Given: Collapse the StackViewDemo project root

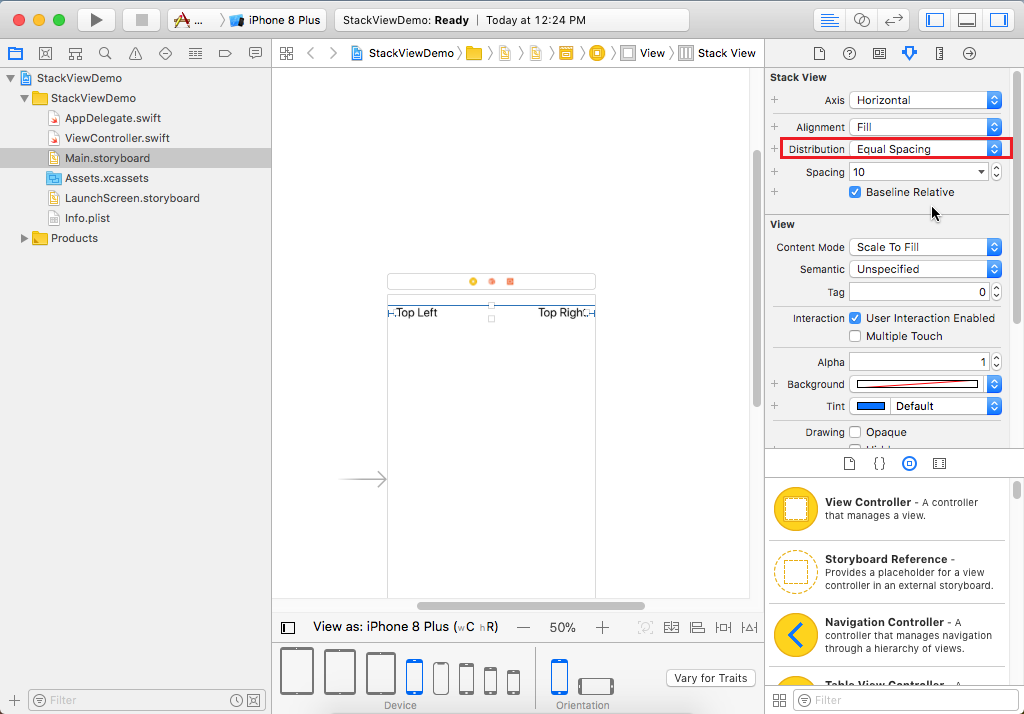Looking at the screenshot, I should tap(10, 78).
